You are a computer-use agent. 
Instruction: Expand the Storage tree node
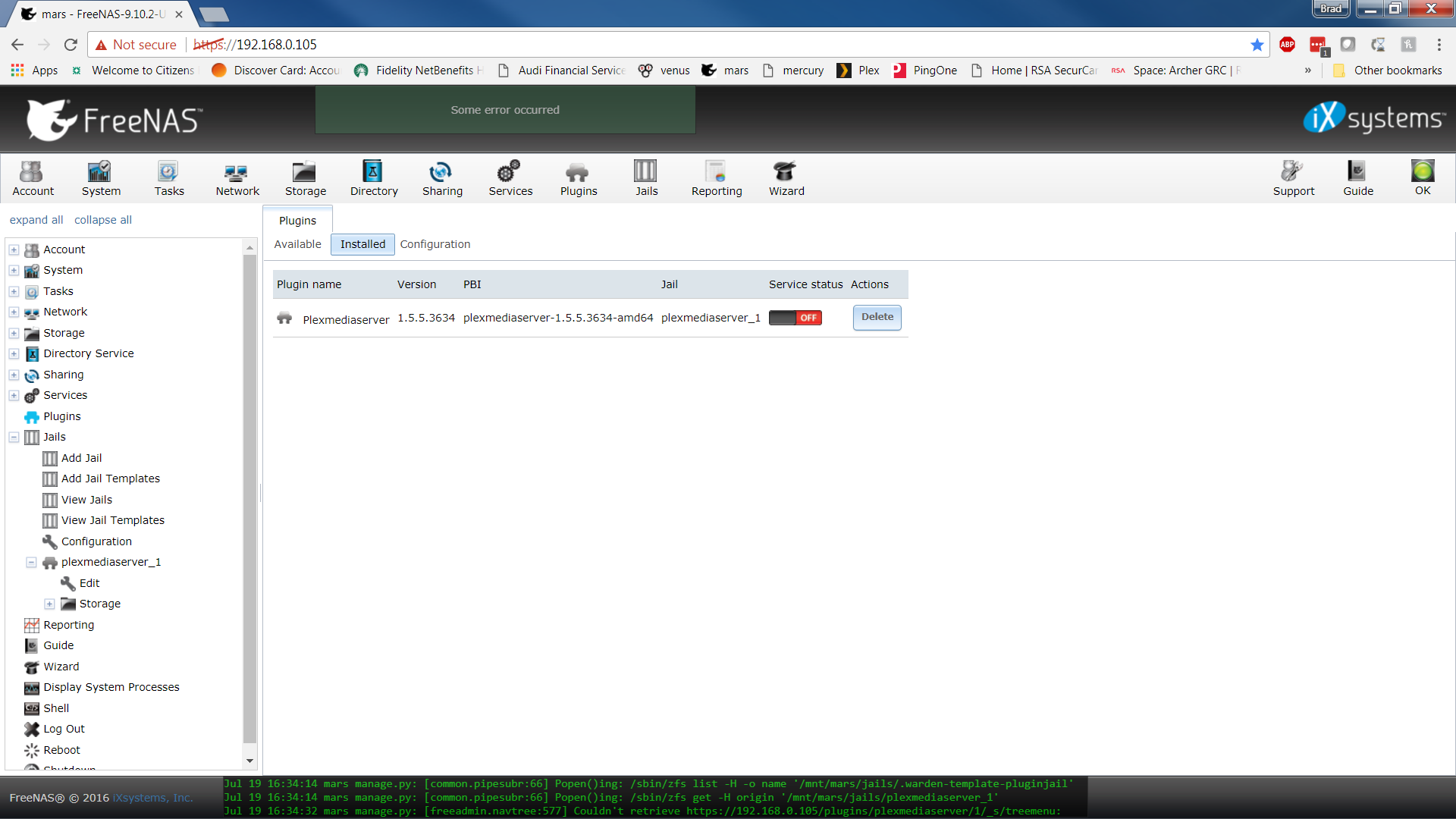[14, 333]
